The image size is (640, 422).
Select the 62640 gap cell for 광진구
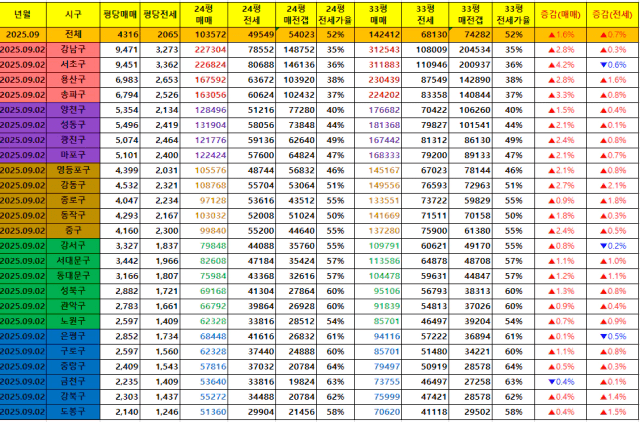point(296,140)
